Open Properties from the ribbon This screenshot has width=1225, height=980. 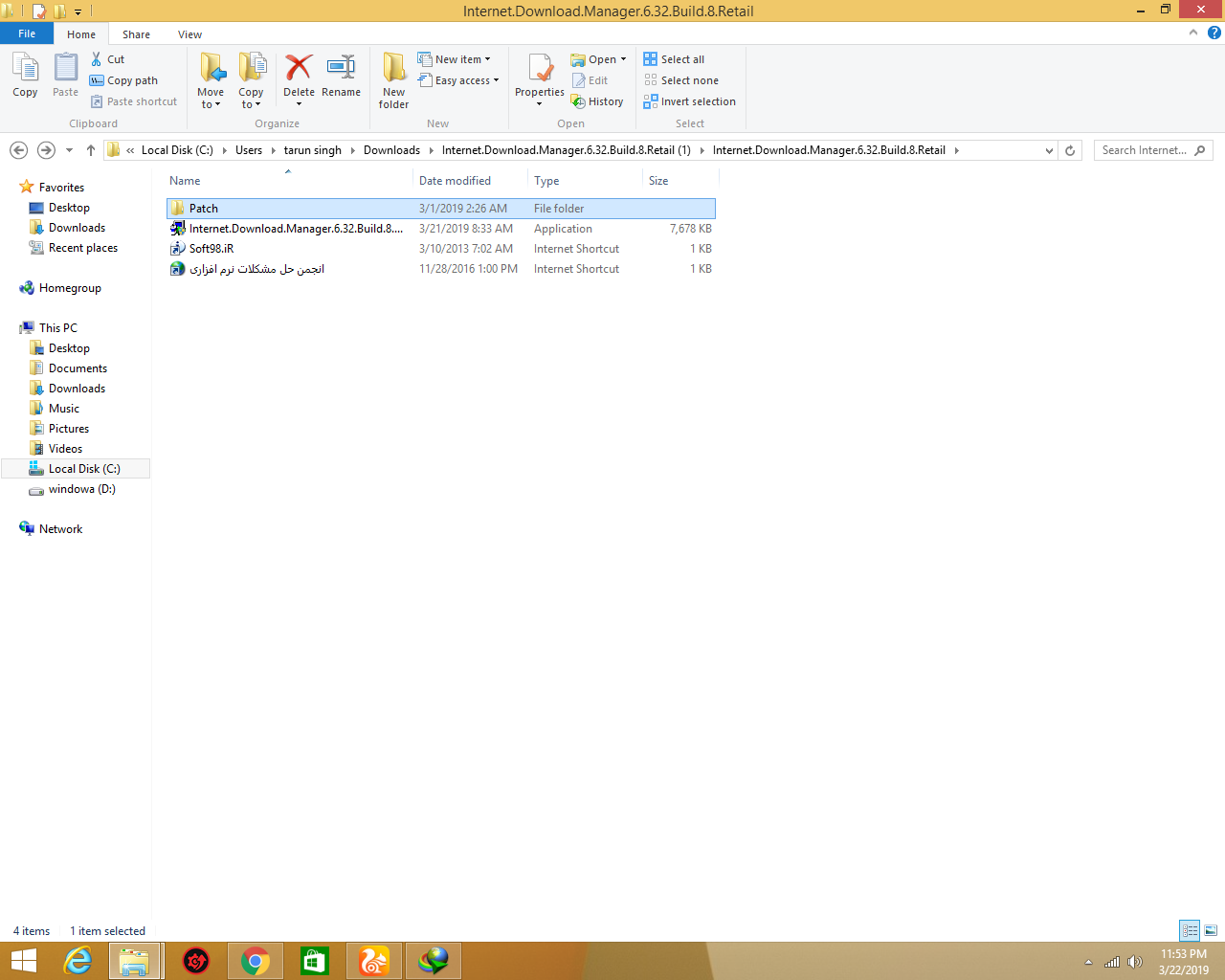540,71
